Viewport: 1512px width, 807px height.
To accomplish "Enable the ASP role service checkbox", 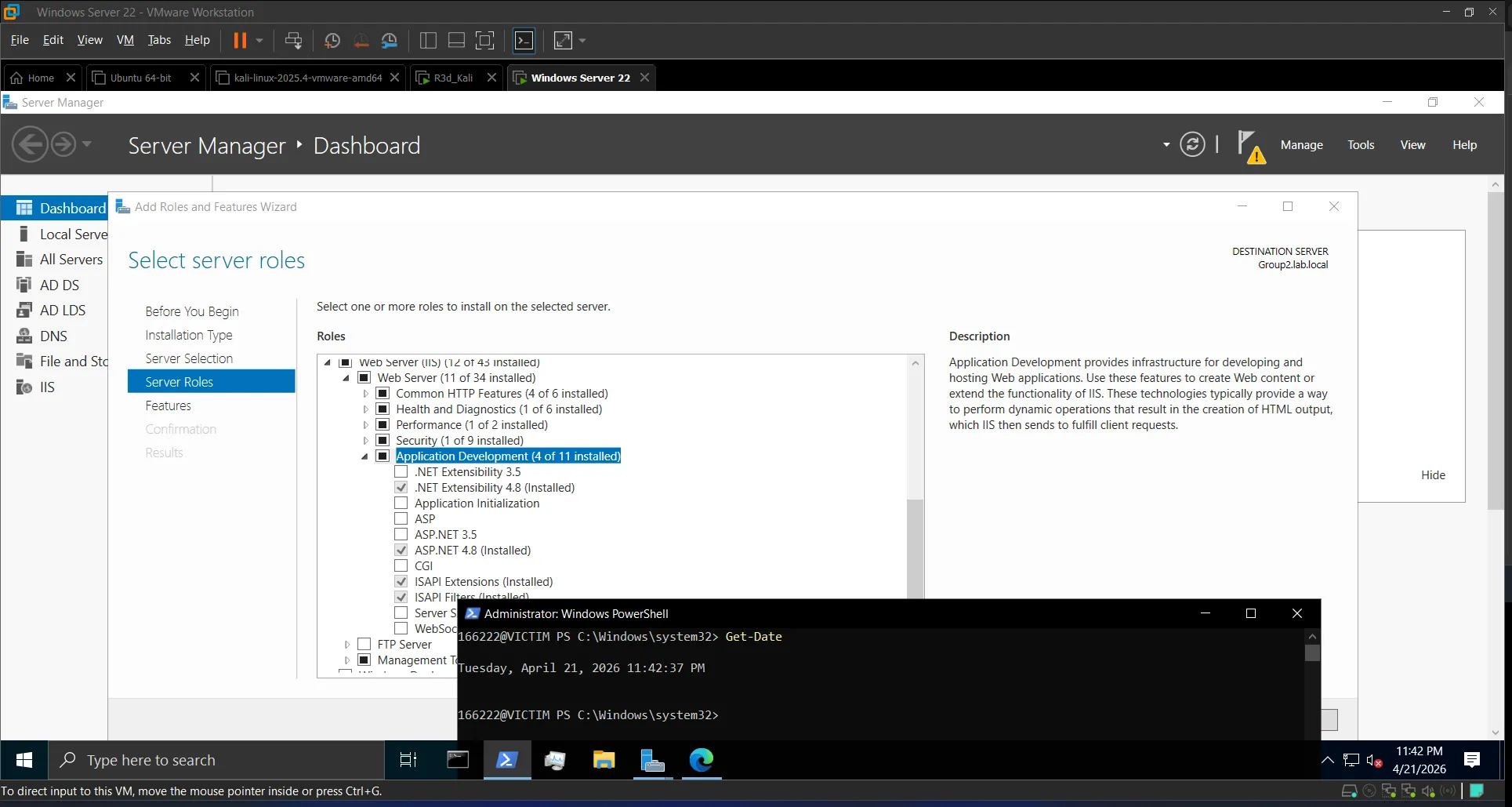I will [x=401, y=518].
